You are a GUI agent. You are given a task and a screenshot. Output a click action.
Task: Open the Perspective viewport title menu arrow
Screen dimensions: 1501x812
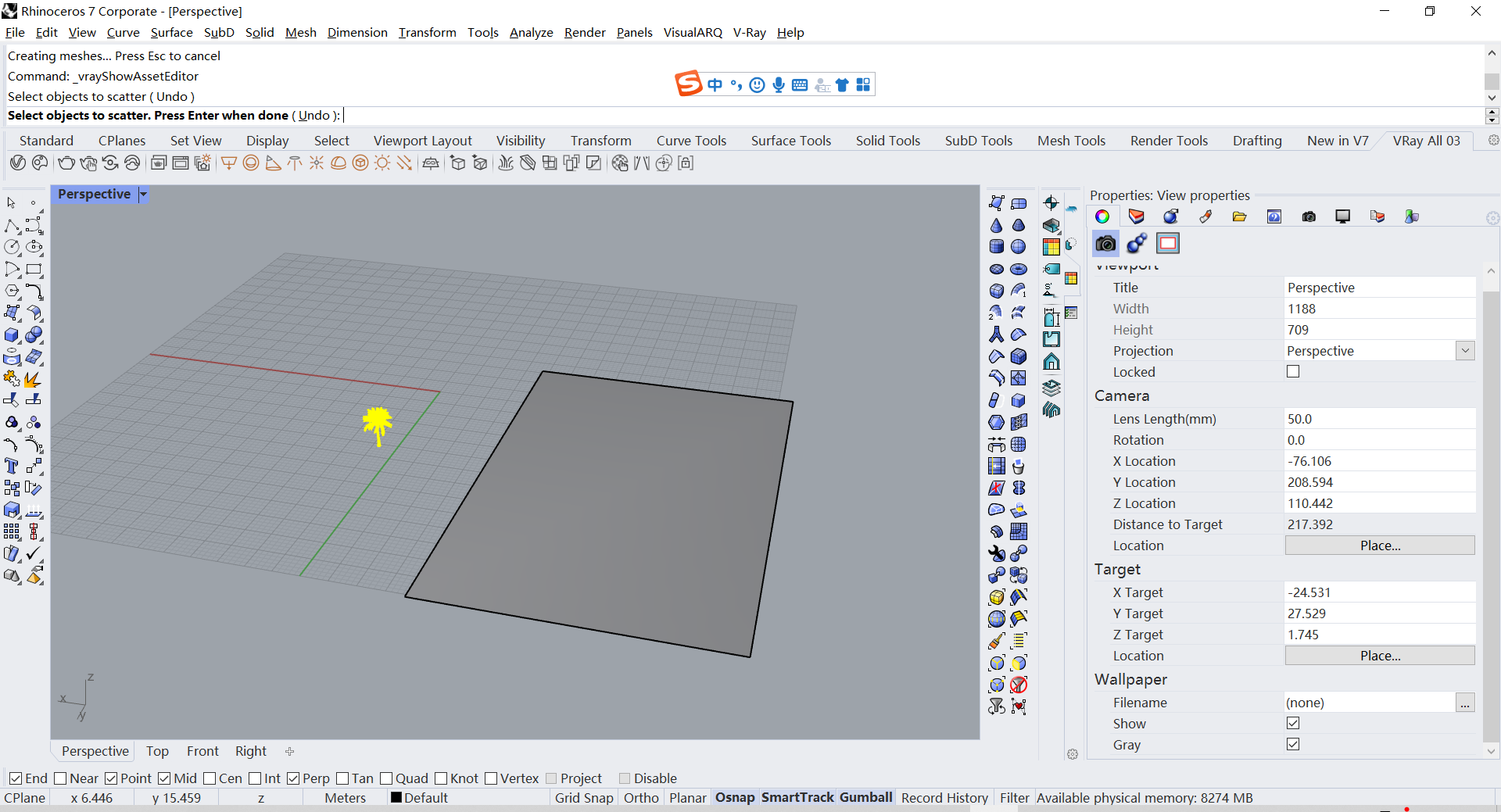(143, 195)
